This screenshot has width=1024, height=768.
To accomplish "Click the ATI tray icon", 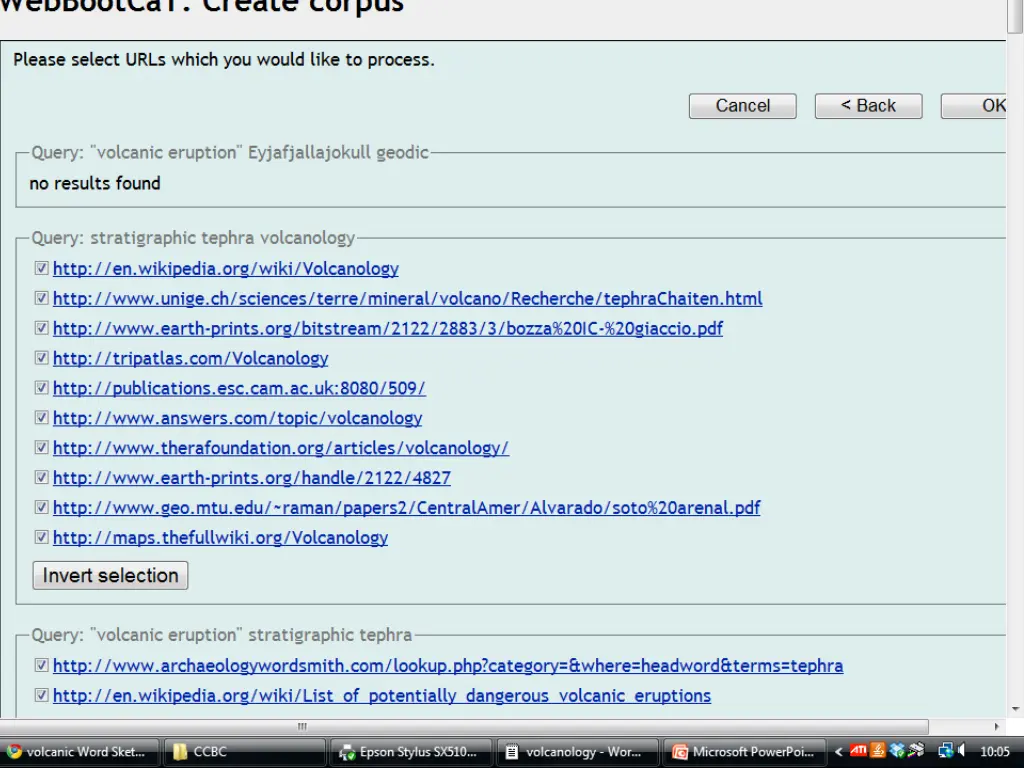I will (x=858, y=751).
